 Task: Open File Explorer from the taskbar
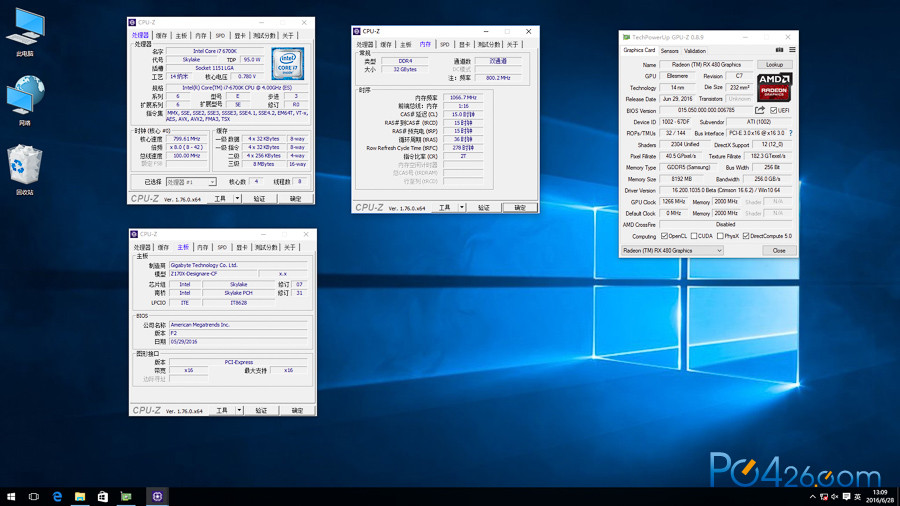pos(80,496)
